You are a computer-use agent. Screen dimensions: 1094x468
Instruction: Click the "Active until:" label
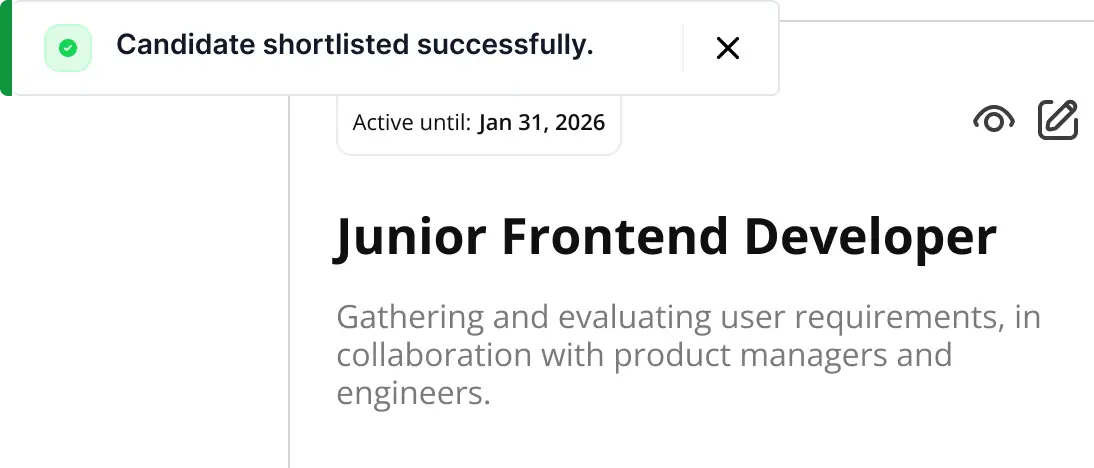tap(411, 123)
